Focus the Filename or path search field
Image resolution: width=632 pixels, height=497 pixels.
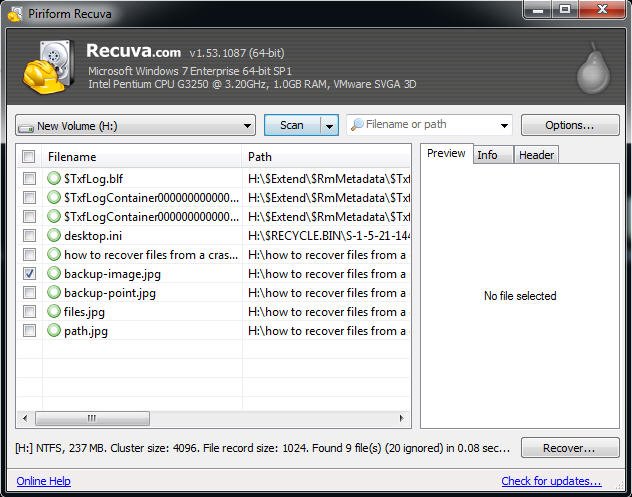(x=429, y=125)
